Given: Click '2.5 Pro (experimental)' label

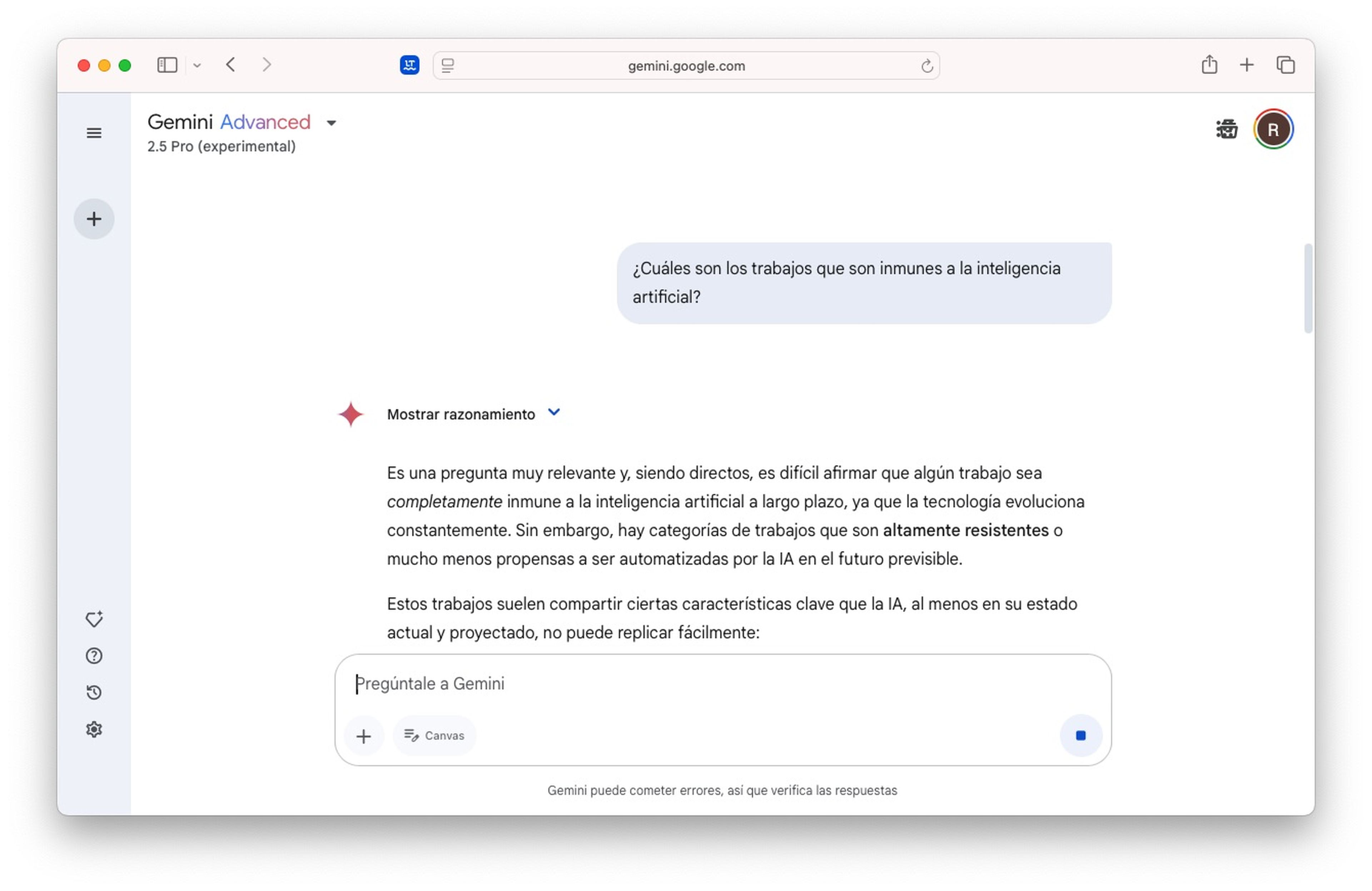Looking at the screenshot, I should pos(222,146).
